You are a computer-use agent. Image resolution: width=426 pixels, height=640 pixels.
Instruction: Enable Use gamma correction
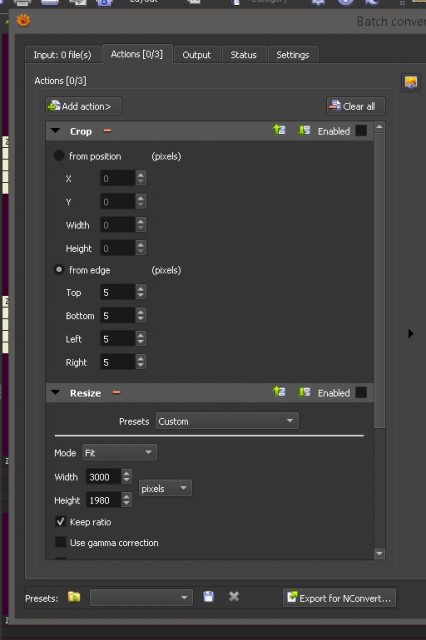click(x=60, y=542)
